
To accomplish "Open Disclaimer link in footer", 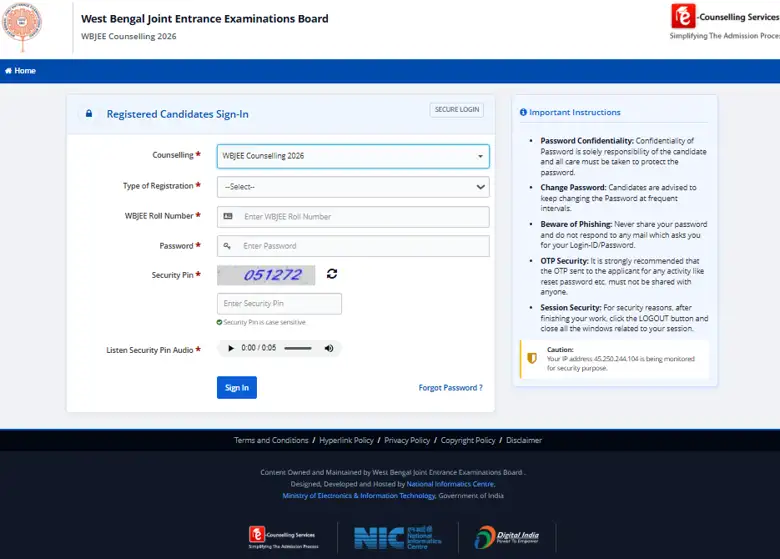I will point(524,440).
